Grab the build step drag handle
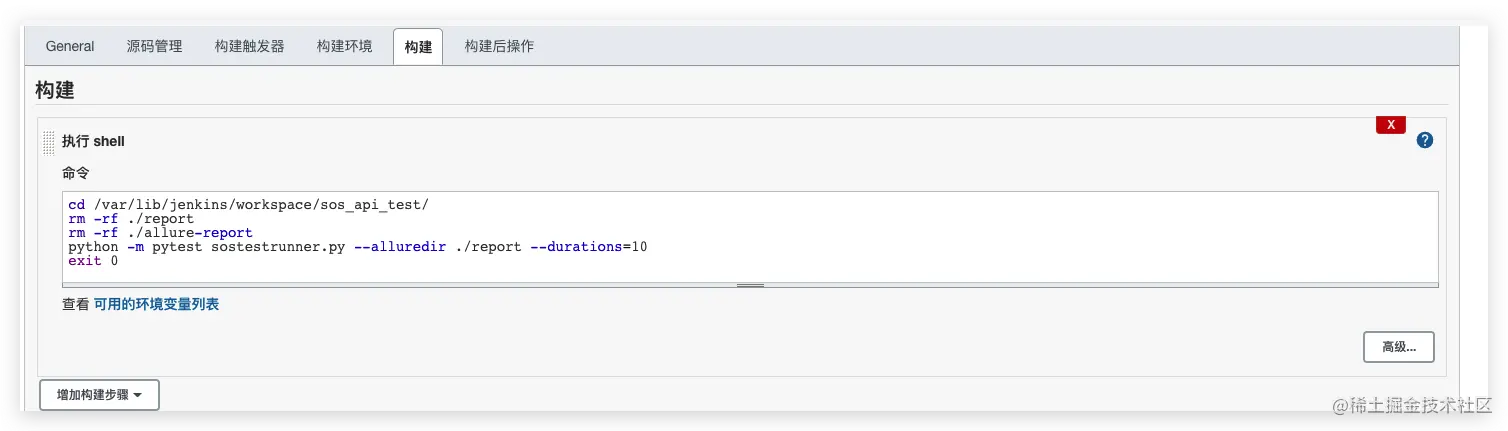Viewport: 1508px width, 431px height. pyautogui.click(x=49, y=143)
